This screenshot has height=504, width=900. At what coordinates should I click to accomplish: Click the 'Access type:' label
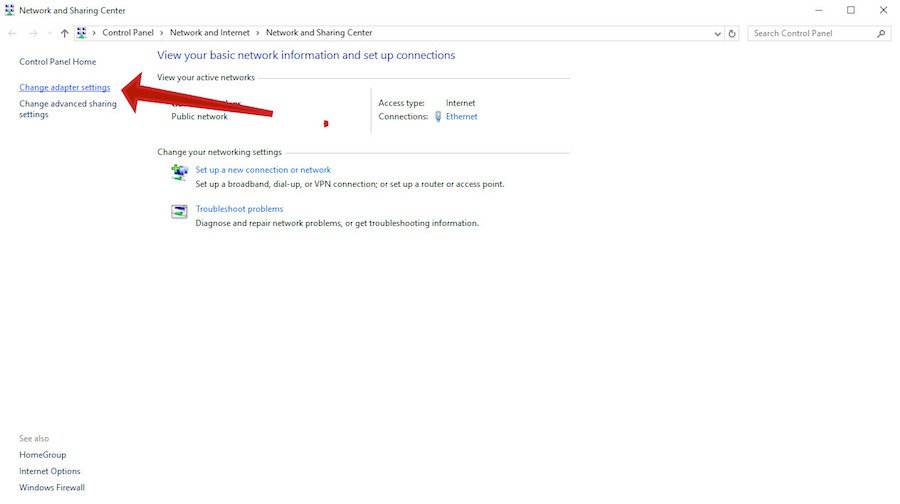[401, 103]
